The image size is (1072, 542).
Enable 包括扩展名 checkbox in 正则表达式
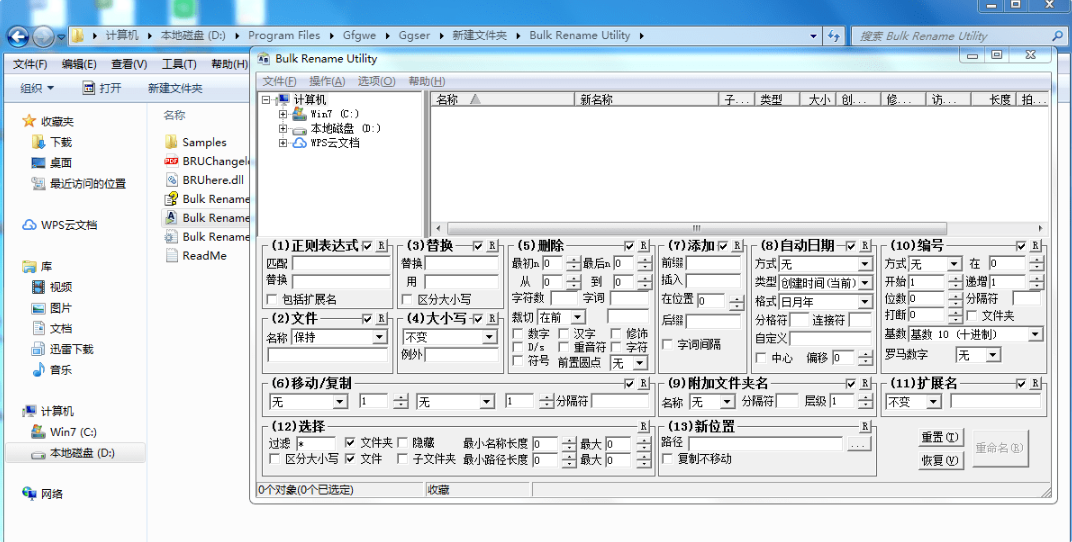(271, 299)
